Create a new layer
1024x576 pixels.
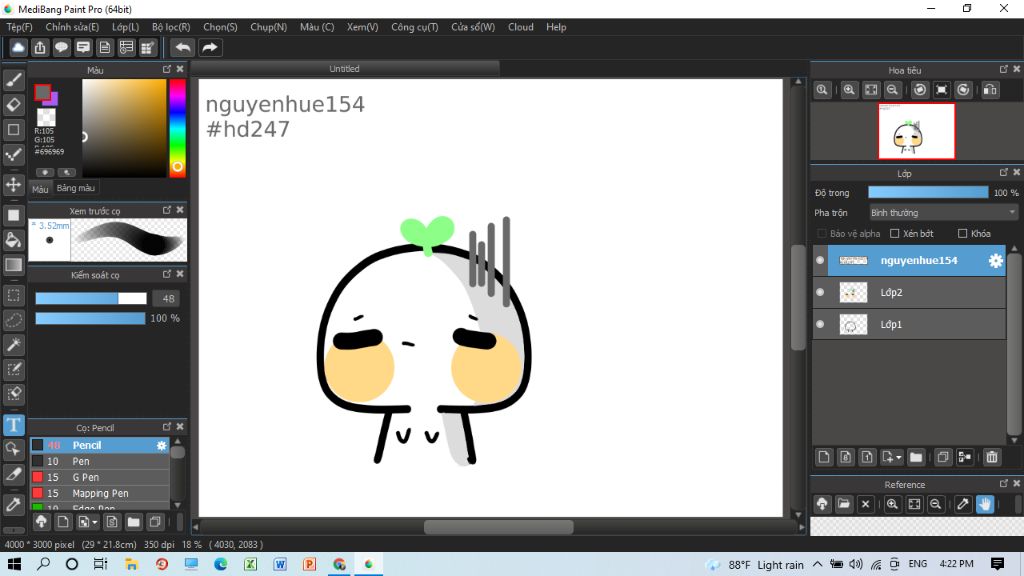[x=824, y=457]
